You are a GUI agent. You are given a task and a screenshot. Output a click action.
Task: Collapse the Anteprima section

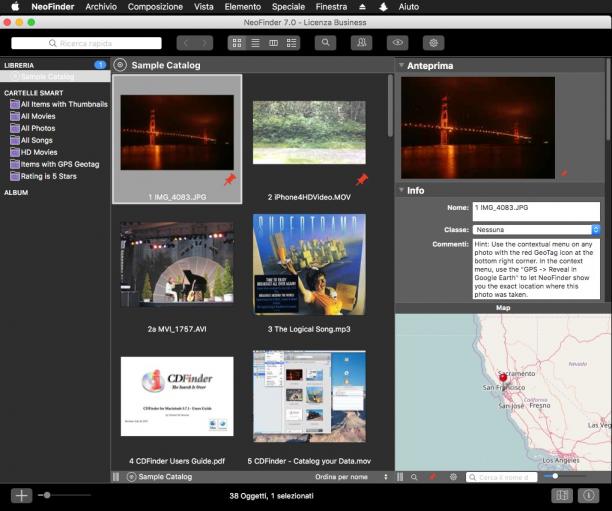401,65
